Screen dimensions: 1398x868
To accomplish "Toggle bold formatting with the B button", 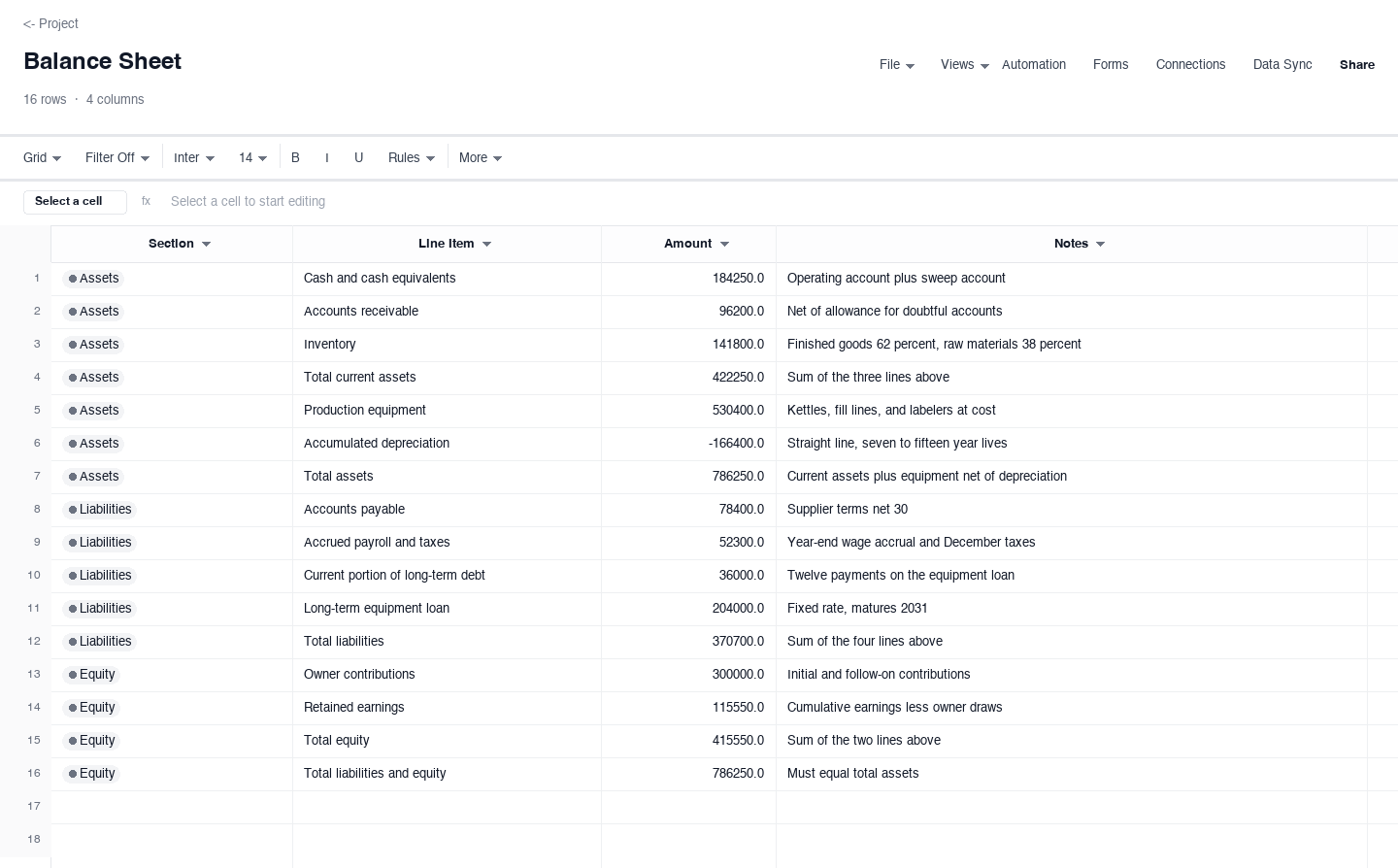I will pos(295,157).
